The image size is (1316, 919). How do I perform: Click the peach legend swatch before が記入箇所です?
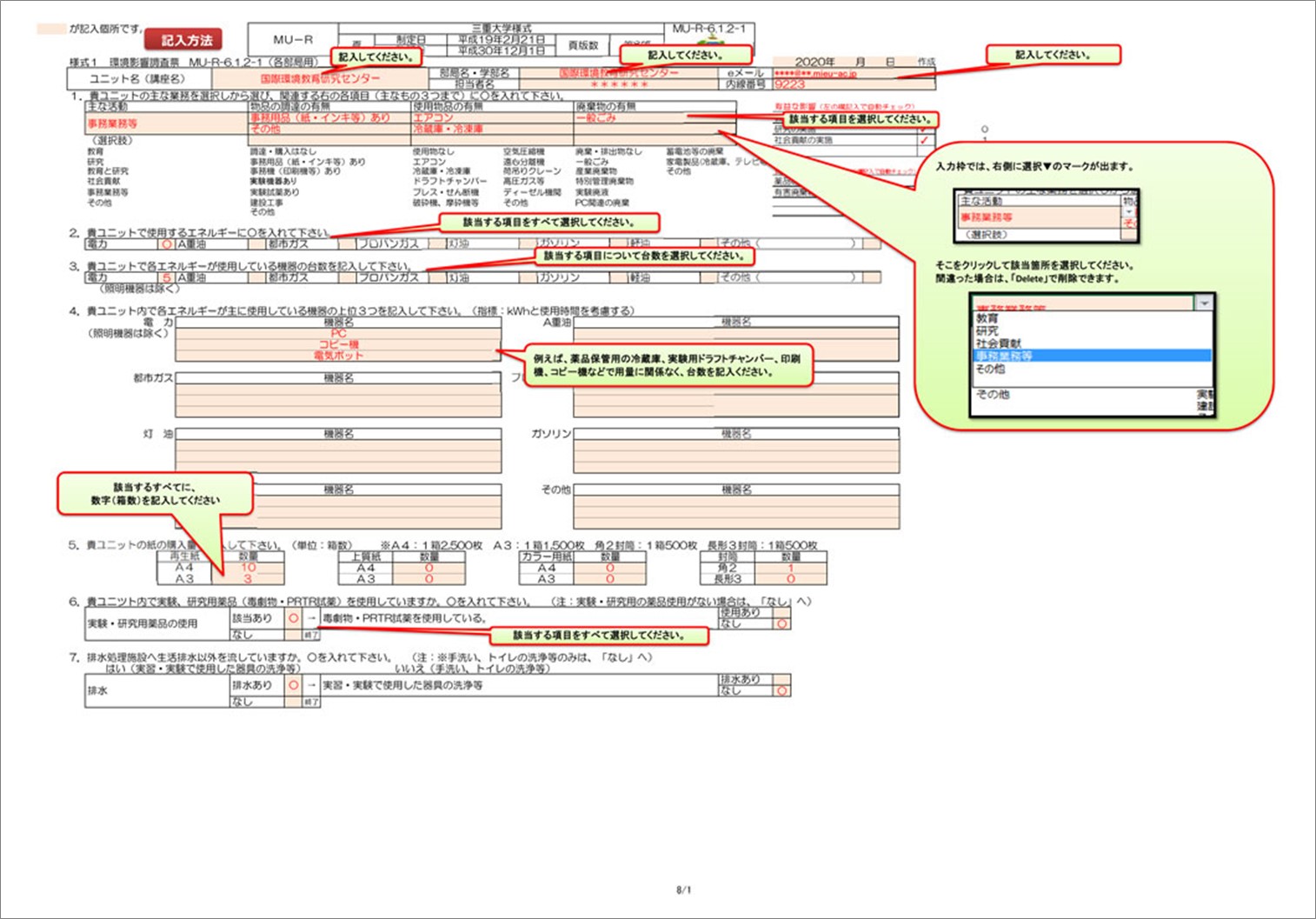coord(51,29)
